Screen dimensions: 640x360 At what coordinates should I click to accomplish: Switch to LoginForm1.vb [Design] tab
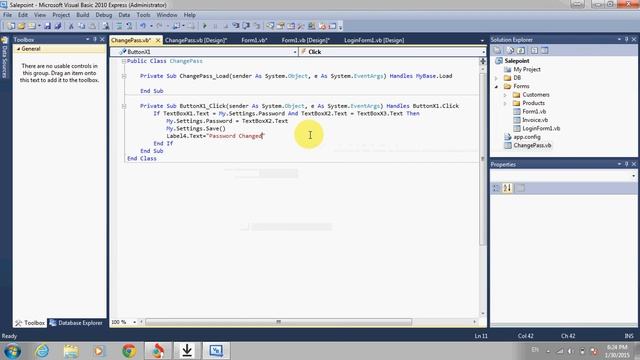click(x=374, y=40)
